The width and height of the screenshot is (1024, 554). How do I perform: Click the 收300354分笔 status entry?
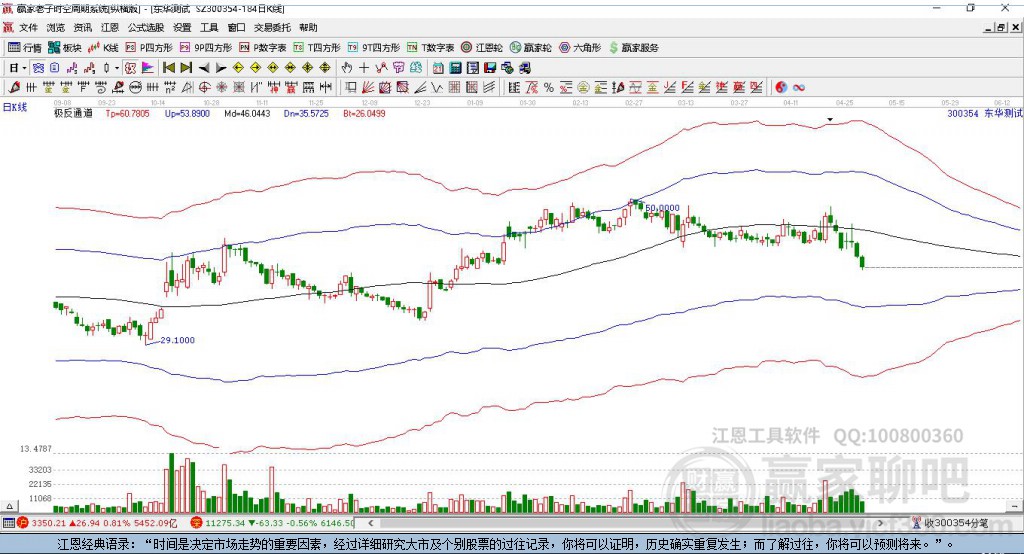[x=950, y=523]
